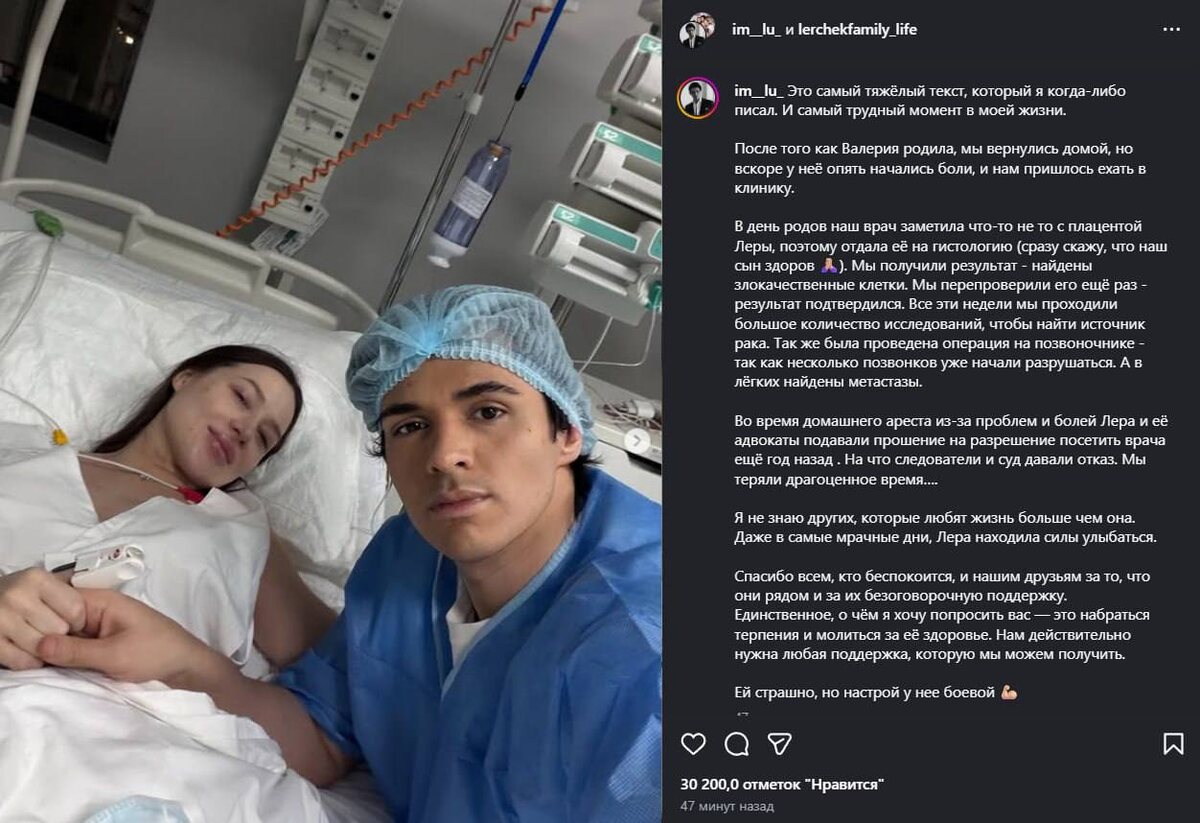The image size is (1200, 823).
Task: Click the caption author's profile picture
Action: click(698, 98)
